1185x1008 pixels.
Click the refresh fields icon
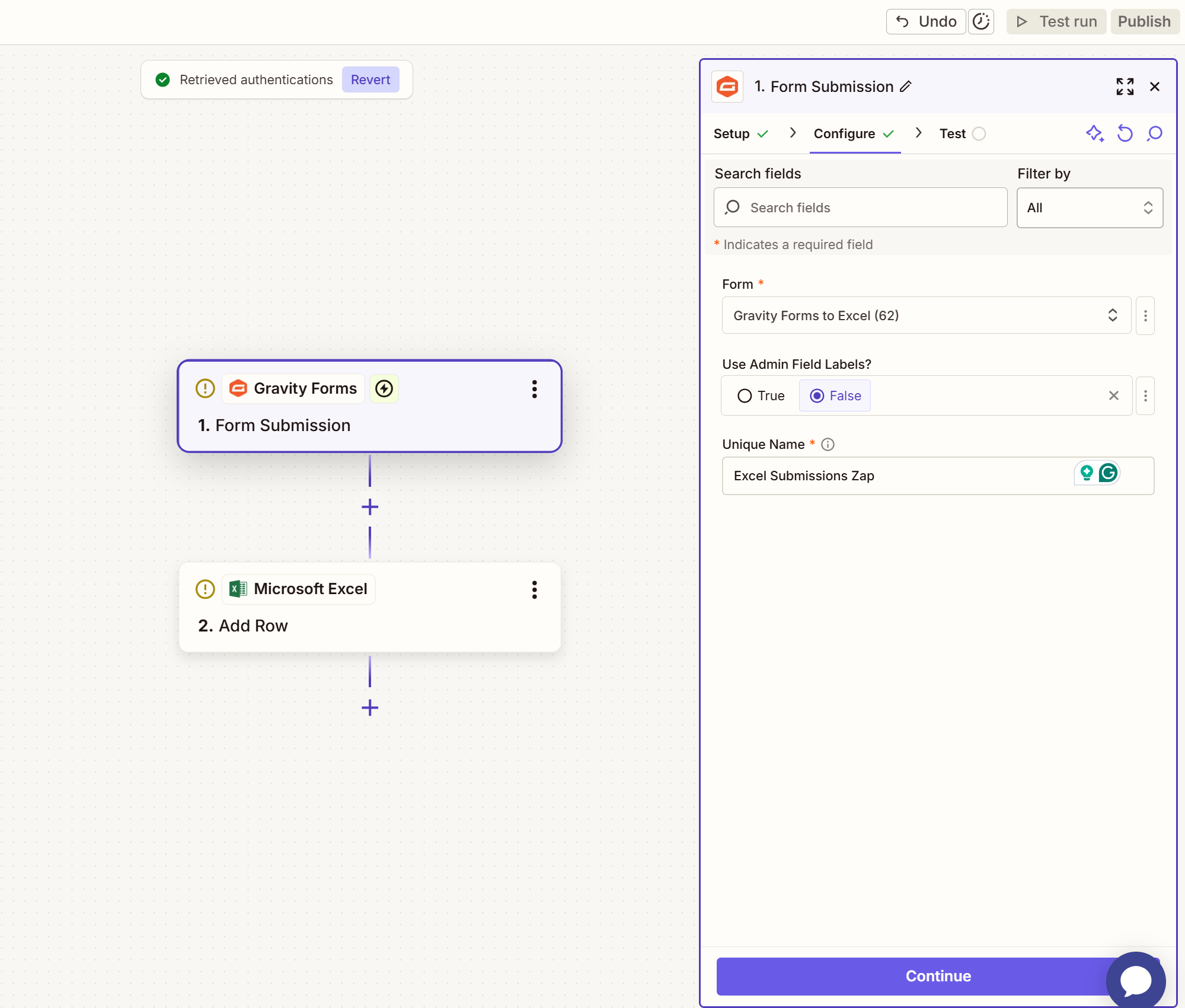tap(1125, 133)
